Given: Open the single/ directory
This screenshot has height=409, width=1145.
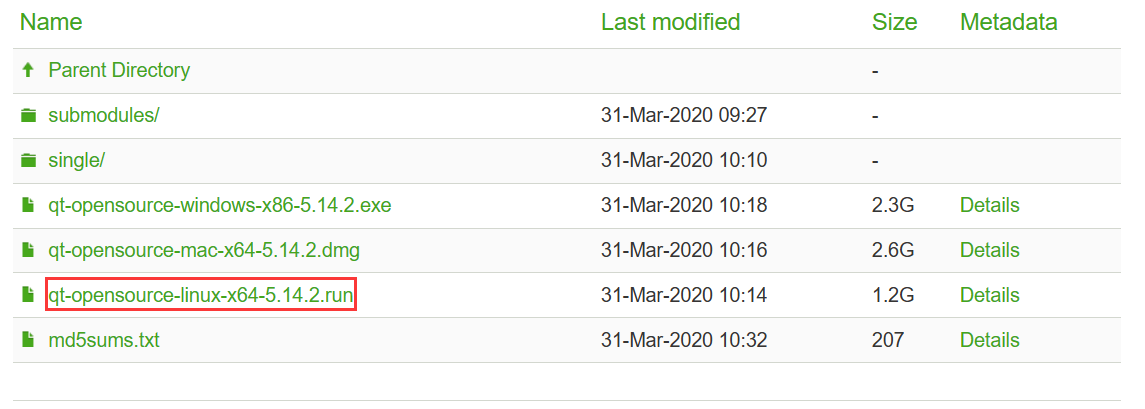Looking at the screenshot, I should [77, 160].
